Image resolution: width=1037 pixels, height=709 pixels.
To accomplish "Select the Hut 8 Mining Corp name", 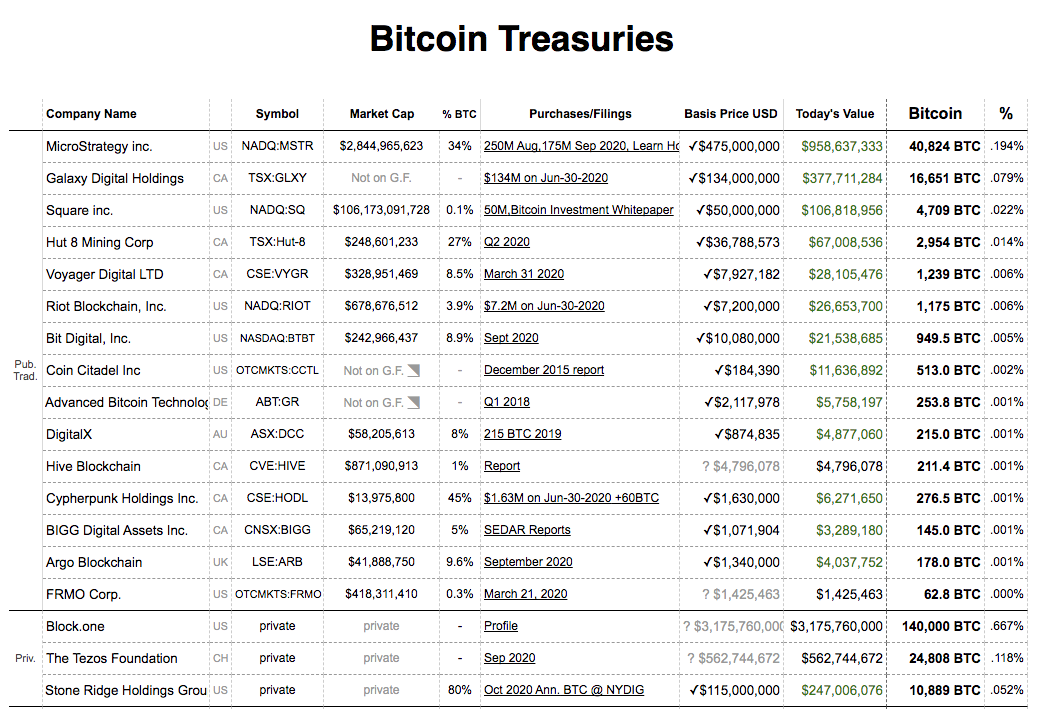I will click(x=100, y=242).
